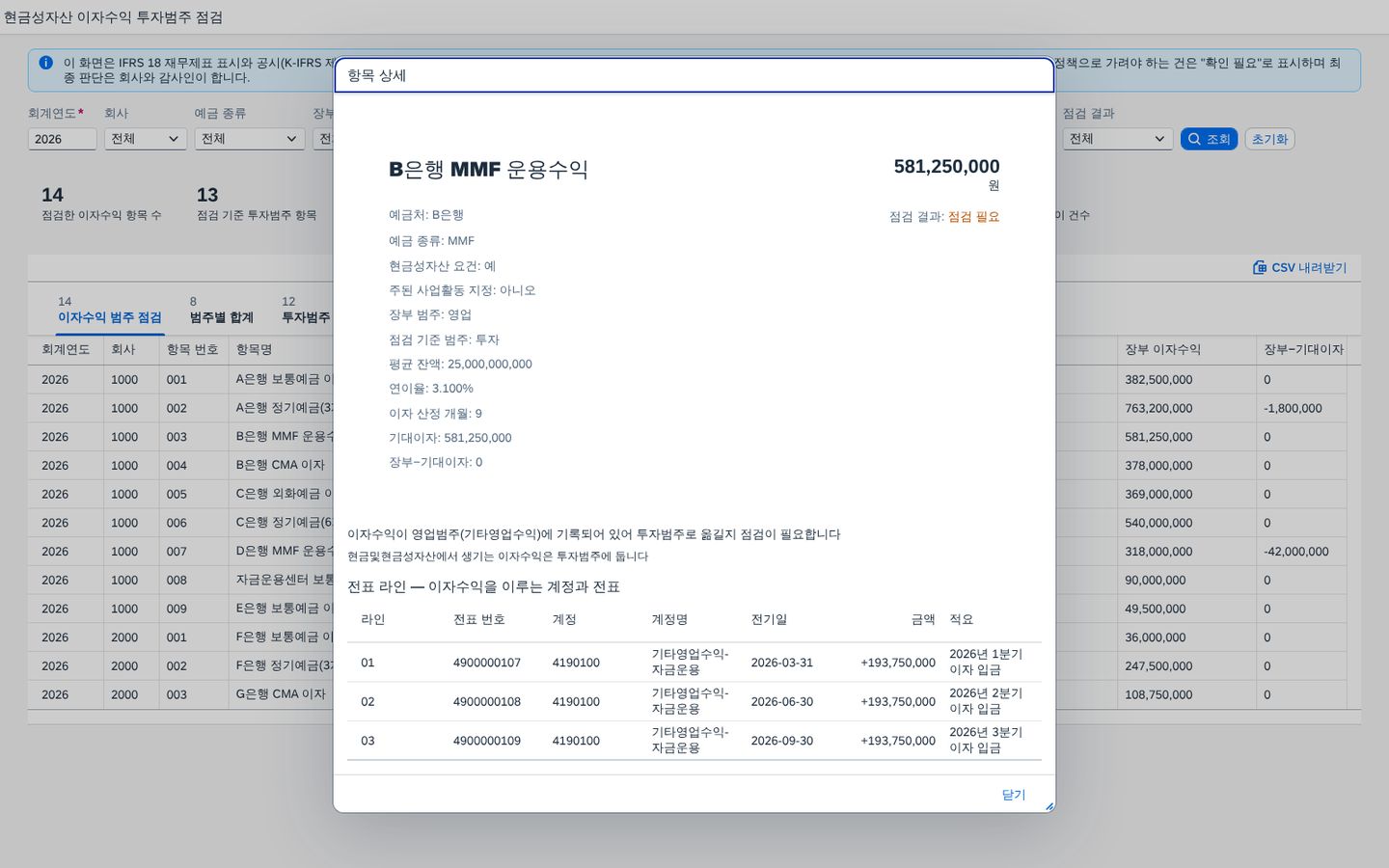This screenshot has height=868, width=1389.
Task: Click posting date 2026-03-31
Action: (x=782, y=663)
